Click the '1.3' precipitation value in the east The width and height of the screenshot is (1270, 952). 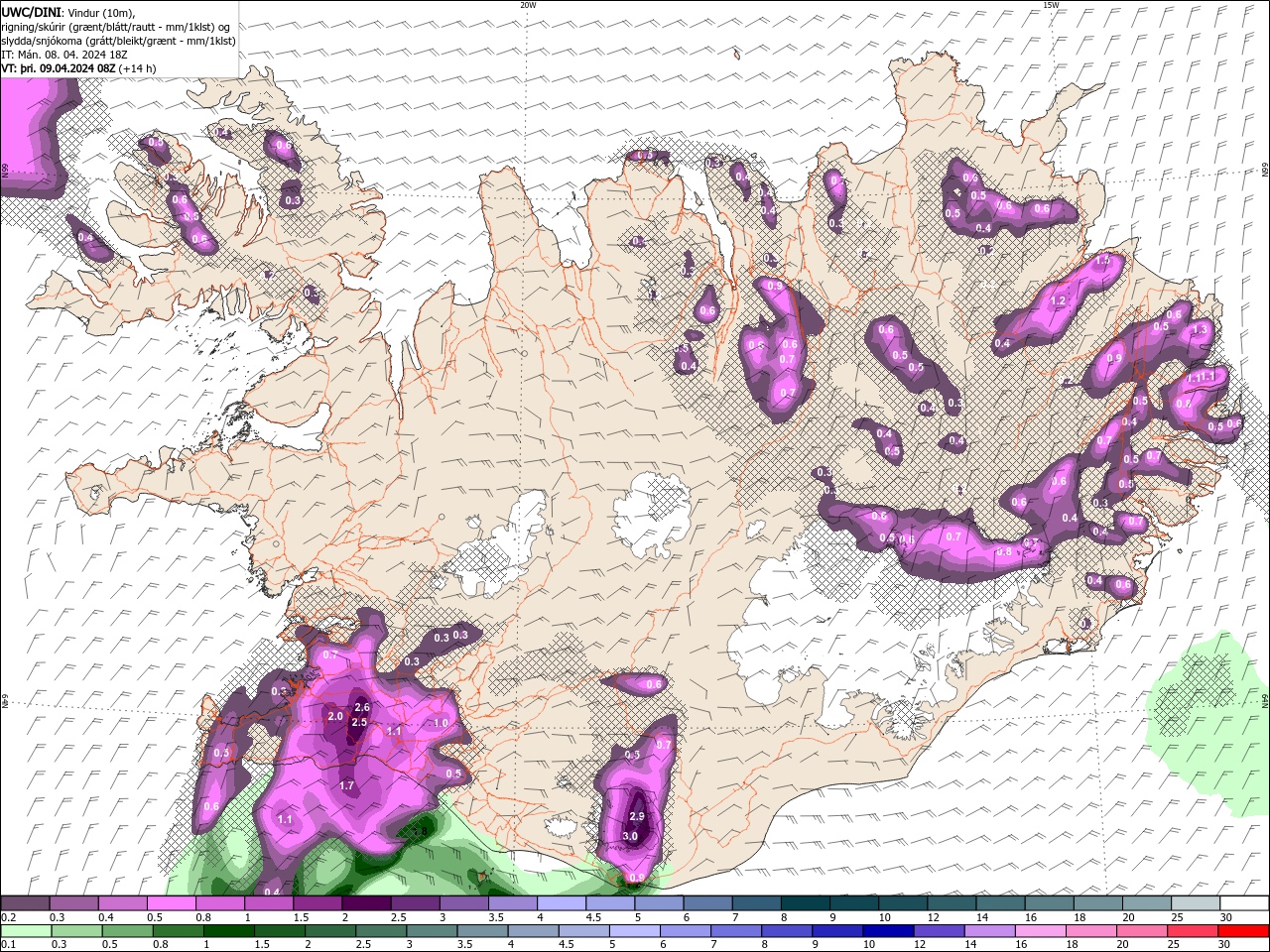[1199, 329]
